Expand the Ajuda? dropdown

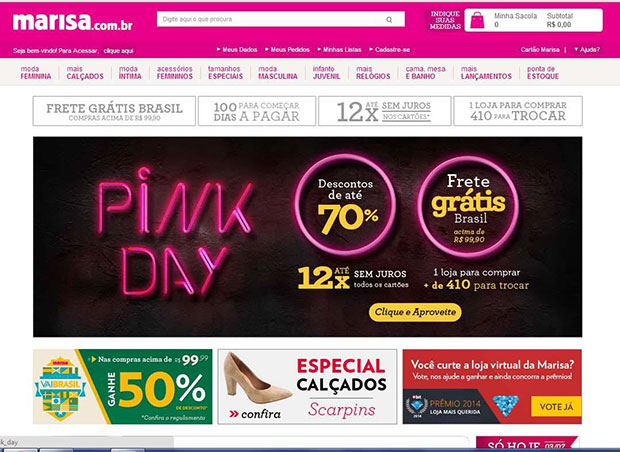[x=587, y=50]
